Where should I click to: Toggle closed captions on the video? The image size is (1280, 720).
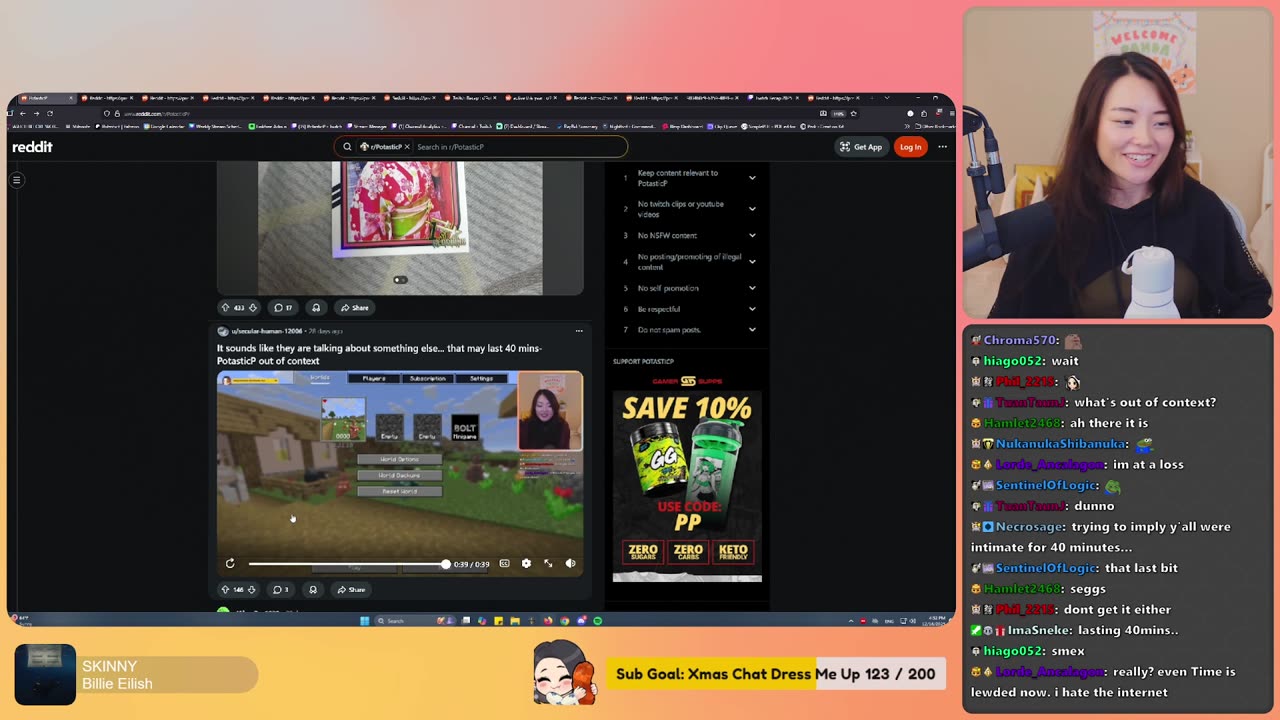504,563
